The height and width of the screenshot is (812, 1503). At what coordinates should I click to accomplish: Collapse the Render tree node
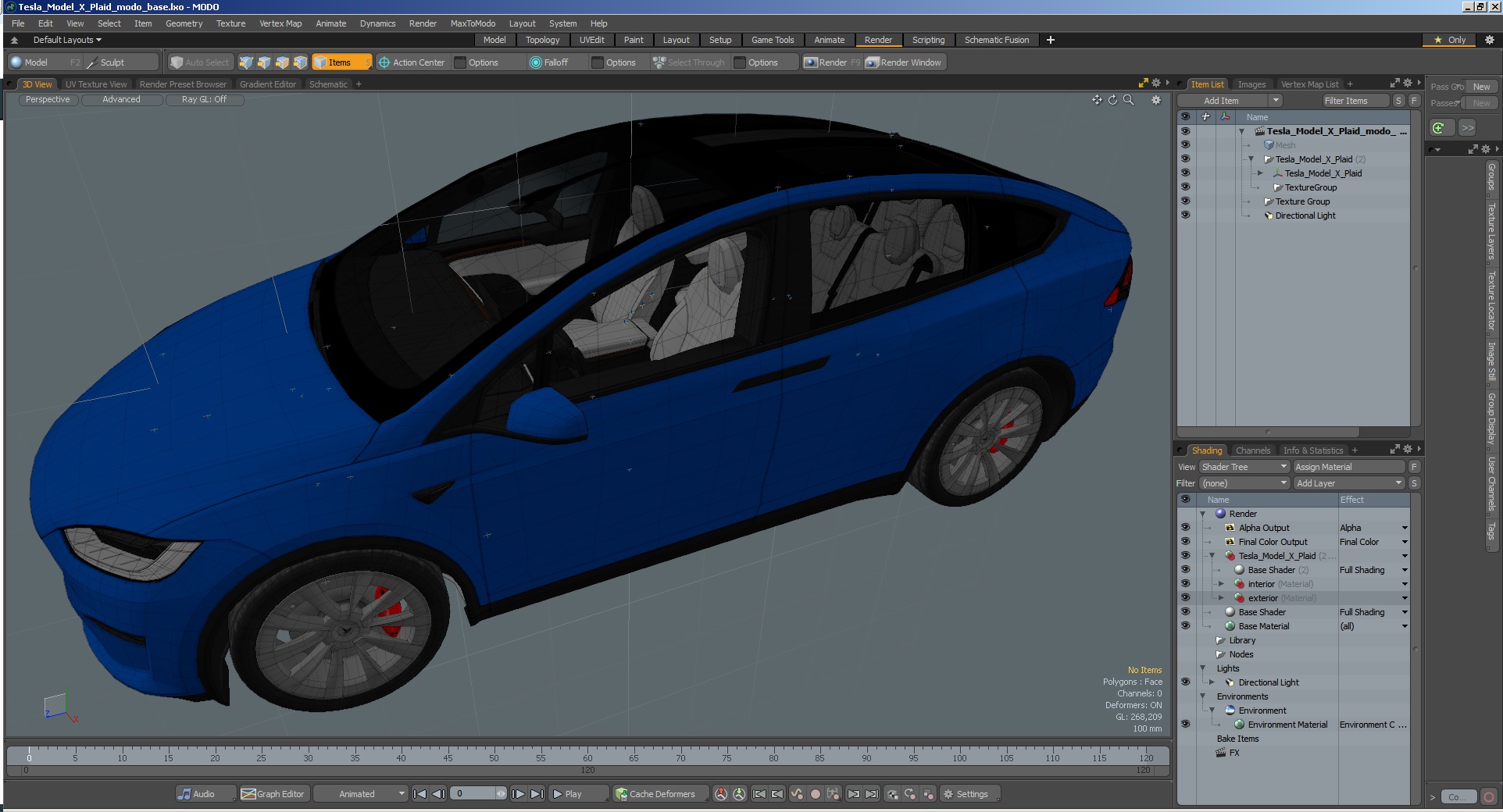click(x=1202, y=513)
